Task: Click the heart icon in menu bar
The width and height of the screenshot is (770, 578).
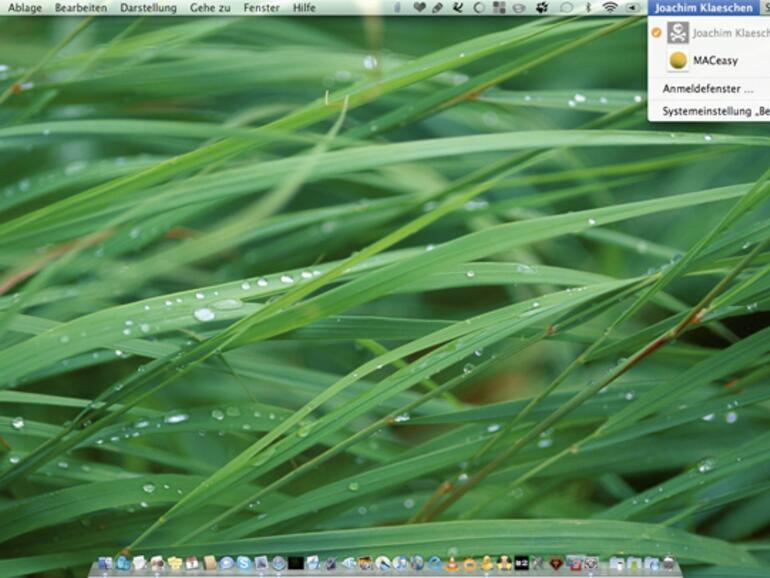Action: pyautogui.click(x=419, y=7)
